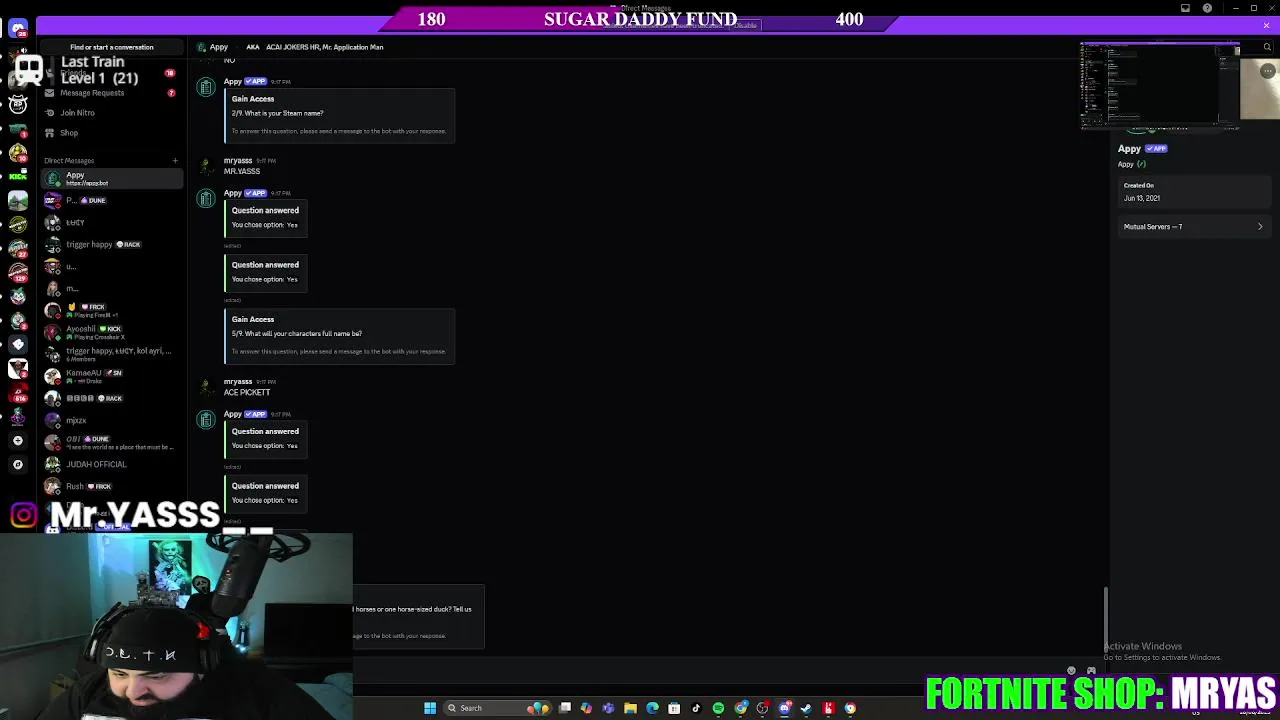This screenshot has width=1280, height=720.
Task: Open the Shop page
Action: (110, 133)
